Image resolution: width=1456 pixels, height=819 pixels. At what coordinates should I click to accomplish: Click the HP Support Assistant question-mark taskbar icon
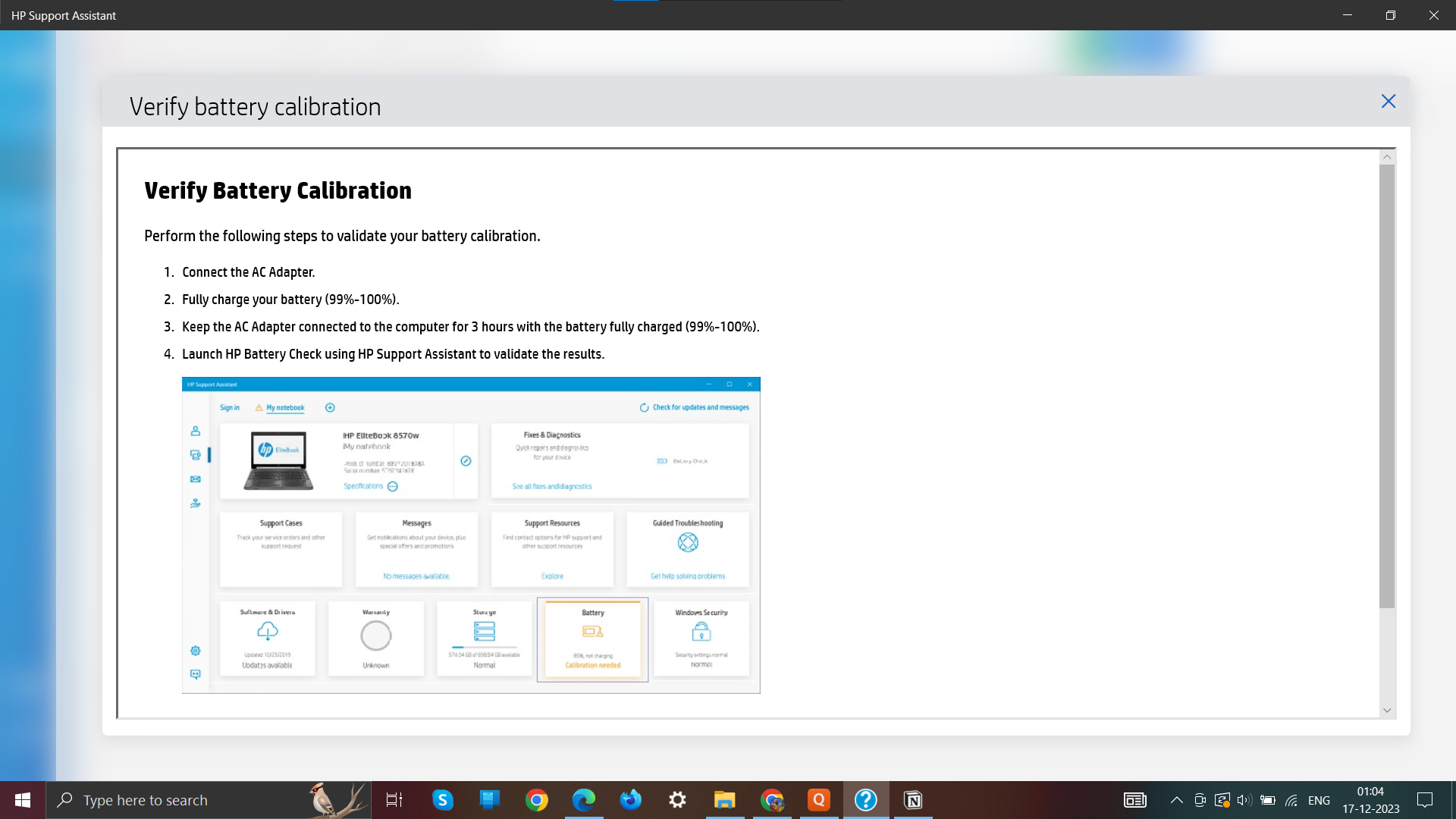(x=866, y=800)
